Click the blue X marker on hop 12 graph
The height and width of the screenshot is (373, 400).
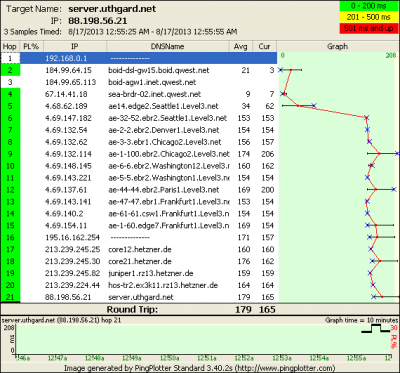tap(394, 189)
